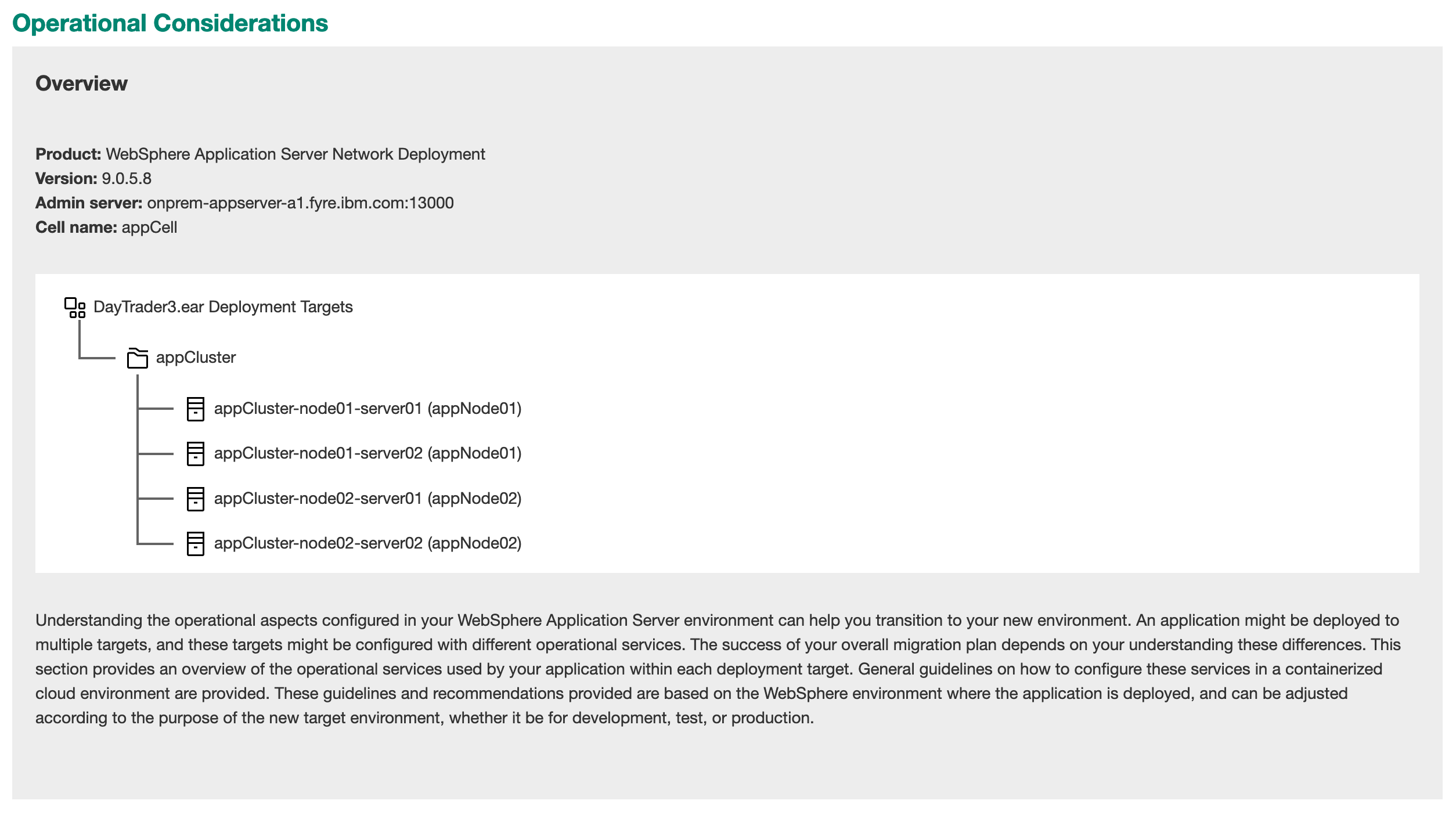Select the appCluster tree label

[196, 358]
